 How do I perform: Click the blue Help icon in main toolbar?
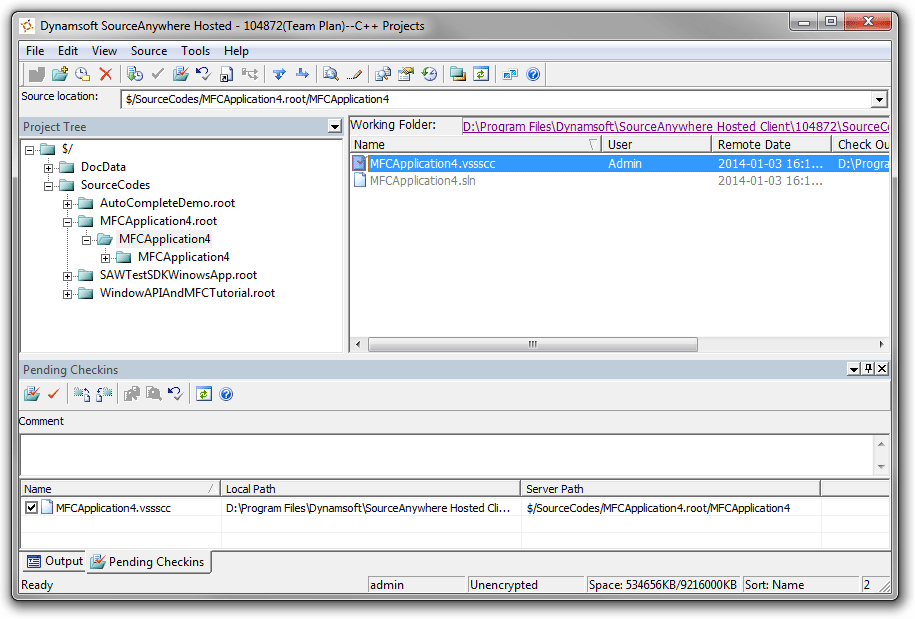tap(533, 74)
